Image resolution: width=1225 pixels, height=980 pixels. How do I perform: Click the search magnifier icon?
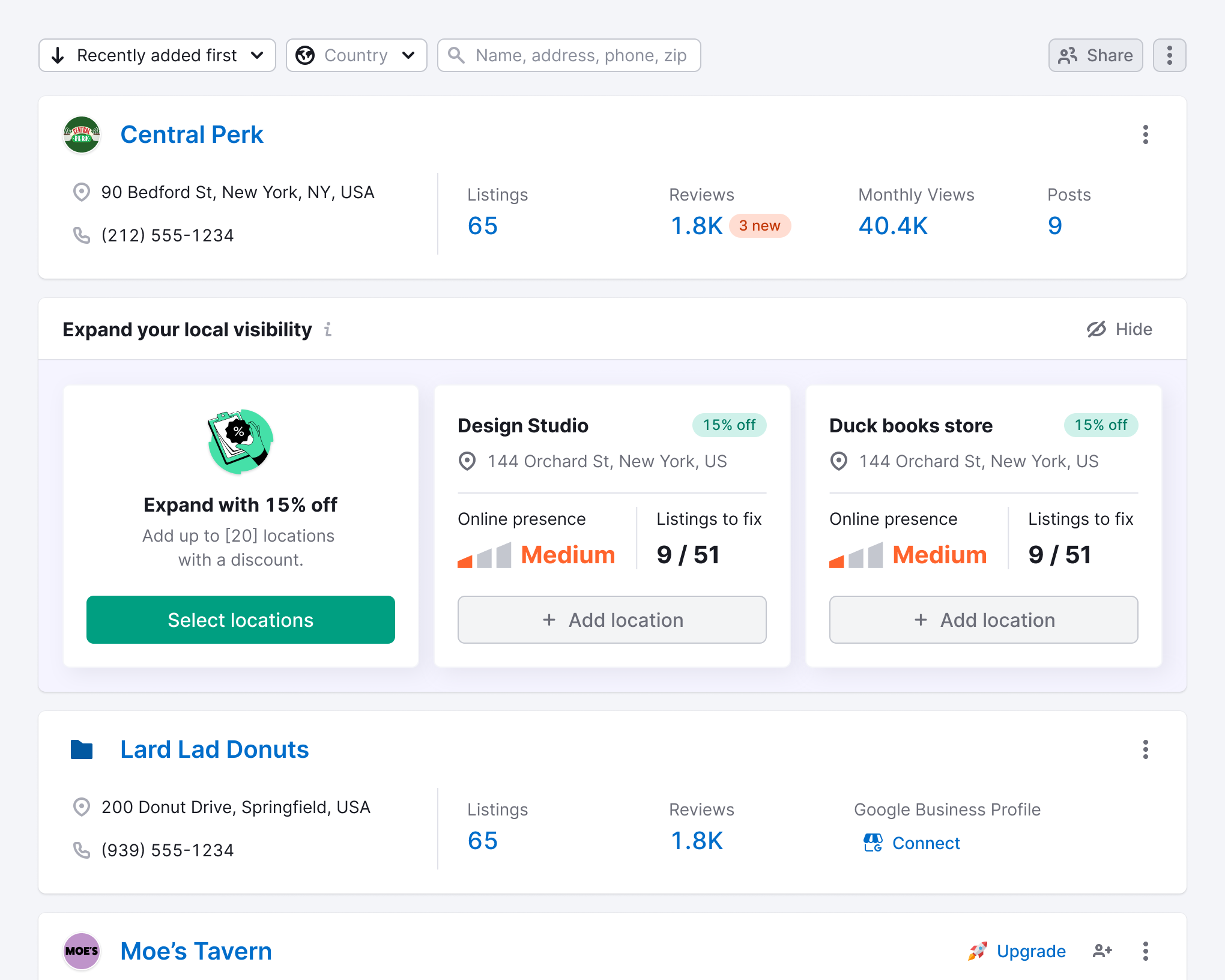(x=456, y=55)
